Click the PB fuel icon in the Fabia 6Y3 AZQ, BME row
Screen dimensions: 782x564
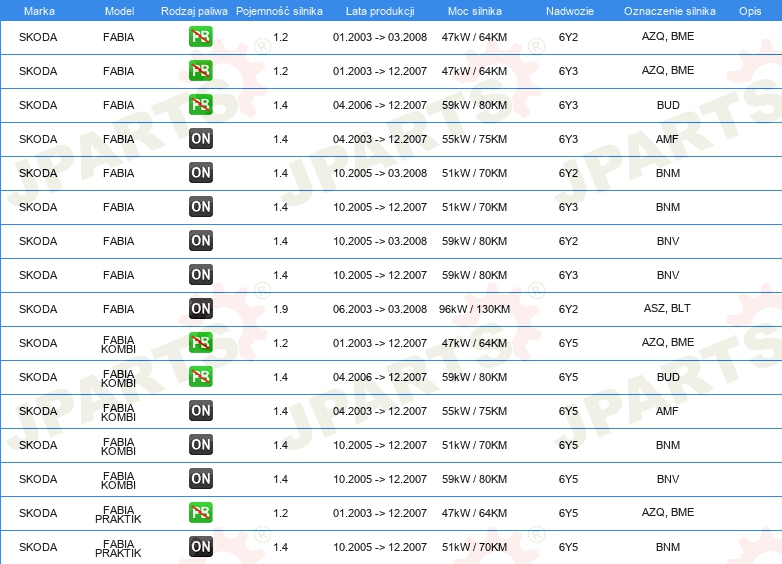point(200,70)
